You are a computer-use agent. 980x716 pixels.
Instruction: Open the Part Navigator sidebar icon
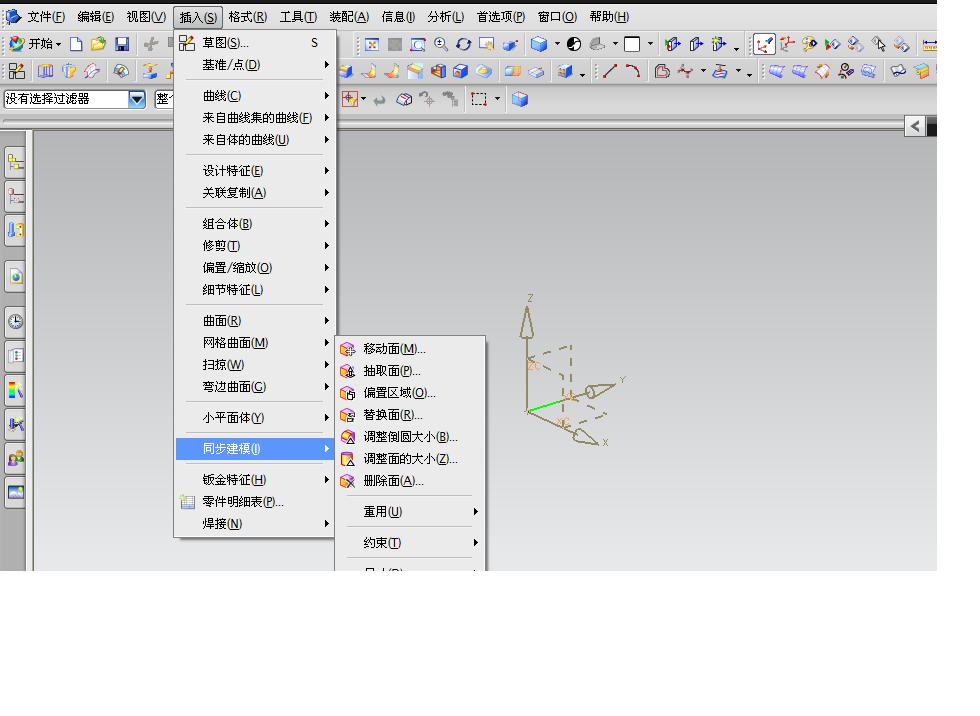coord(16,197)
